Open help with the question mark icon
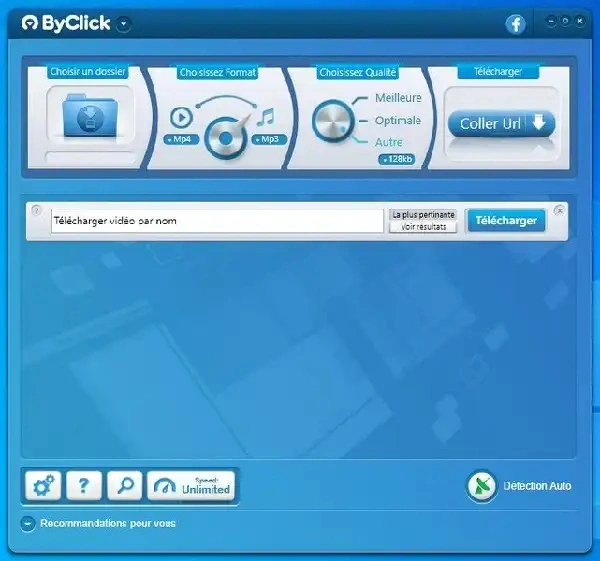This screenshot has width=600, height=561. 84,487
